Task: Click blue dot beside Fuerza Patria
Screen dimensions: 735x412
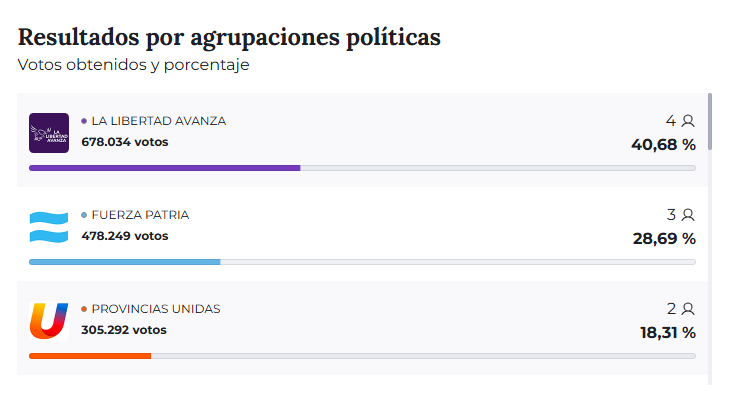Action: (x=84, y=215)
